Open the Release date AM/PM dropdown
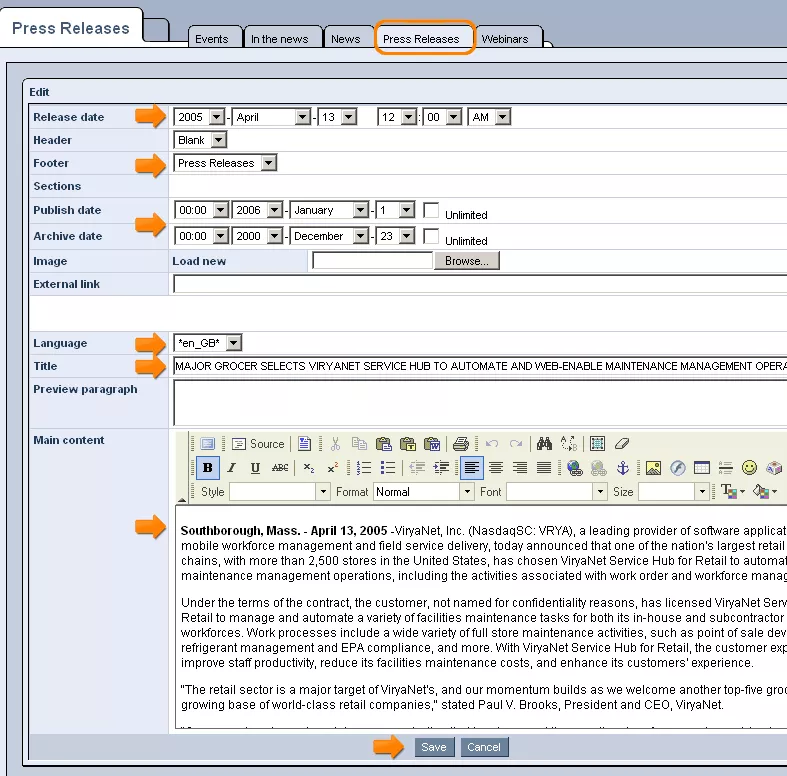This screenshot has height=776, width=787. point(489,117)
